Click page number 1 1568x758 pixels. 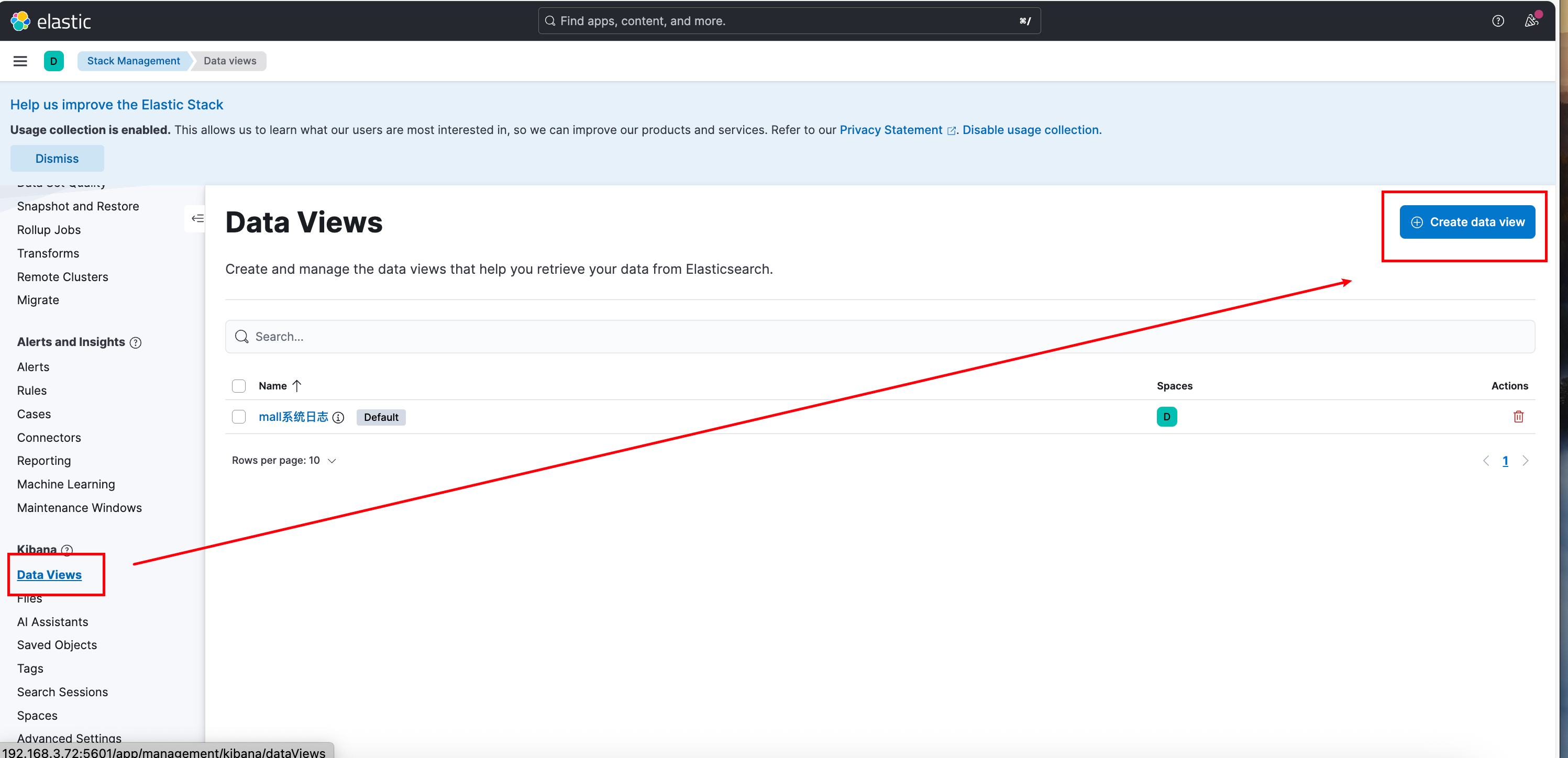coord(1505,461)
